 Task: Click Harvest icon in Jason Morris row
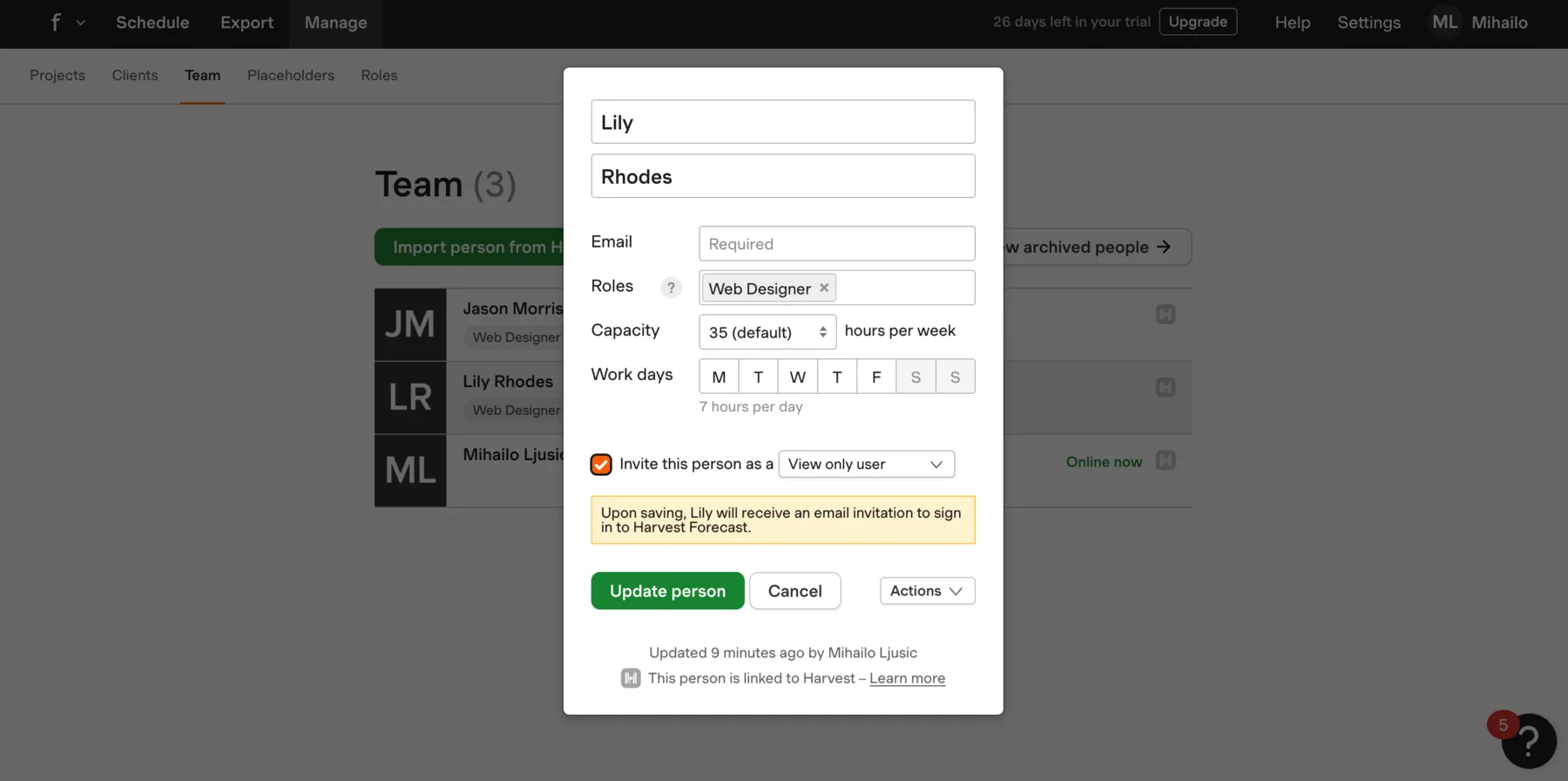(x=1166, y=315)
